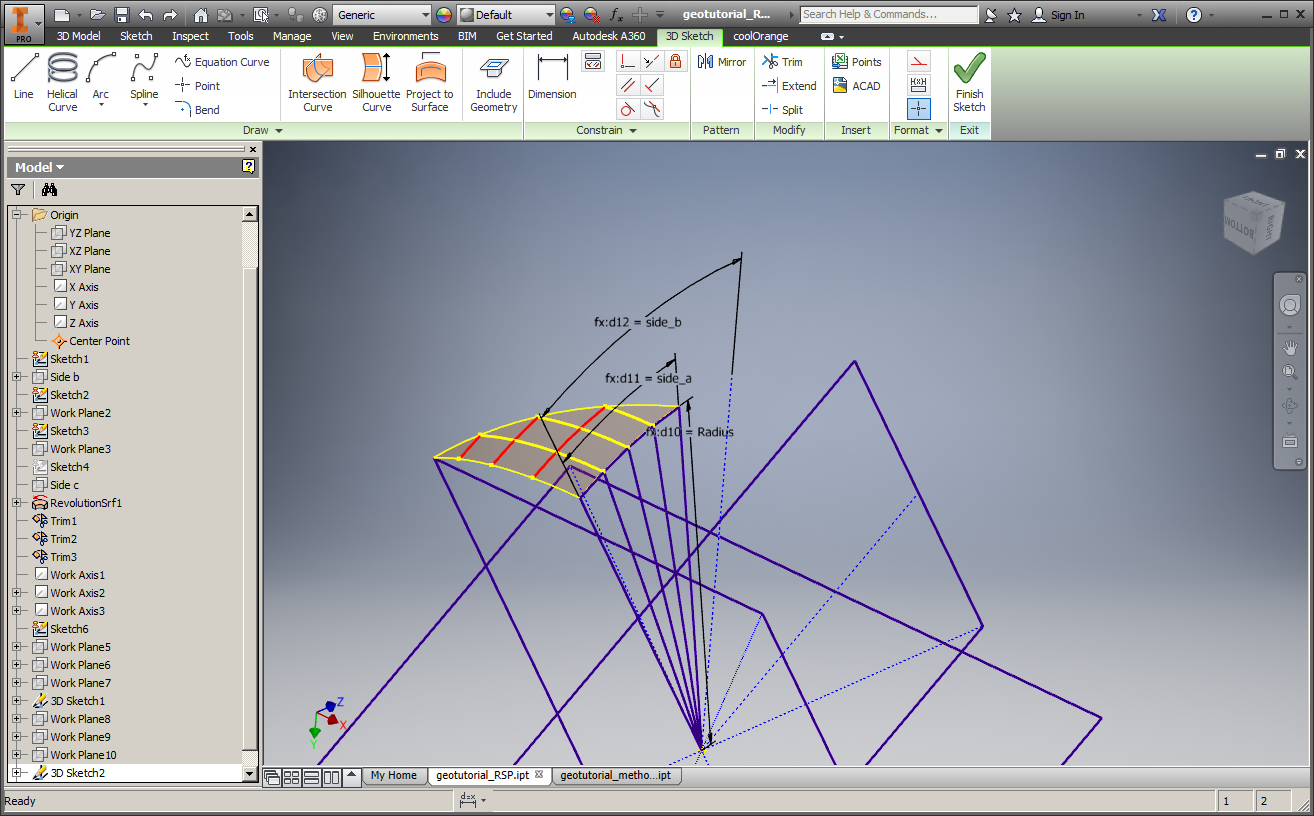Collapse the Origin folder in browser
Viewport: 1314px width, 816px height.
pos(16,215)
